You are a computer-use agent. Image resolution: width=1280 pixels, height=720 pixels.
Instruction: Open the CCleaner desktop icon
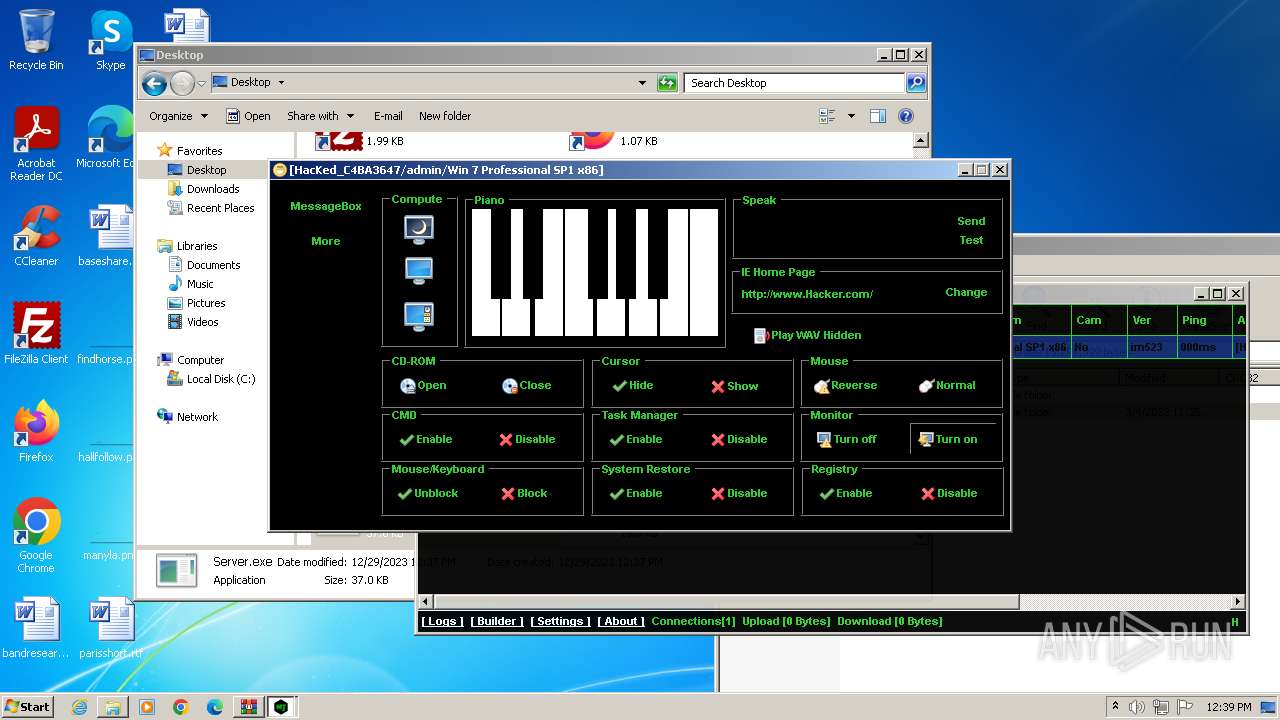[x=36, y=235]
